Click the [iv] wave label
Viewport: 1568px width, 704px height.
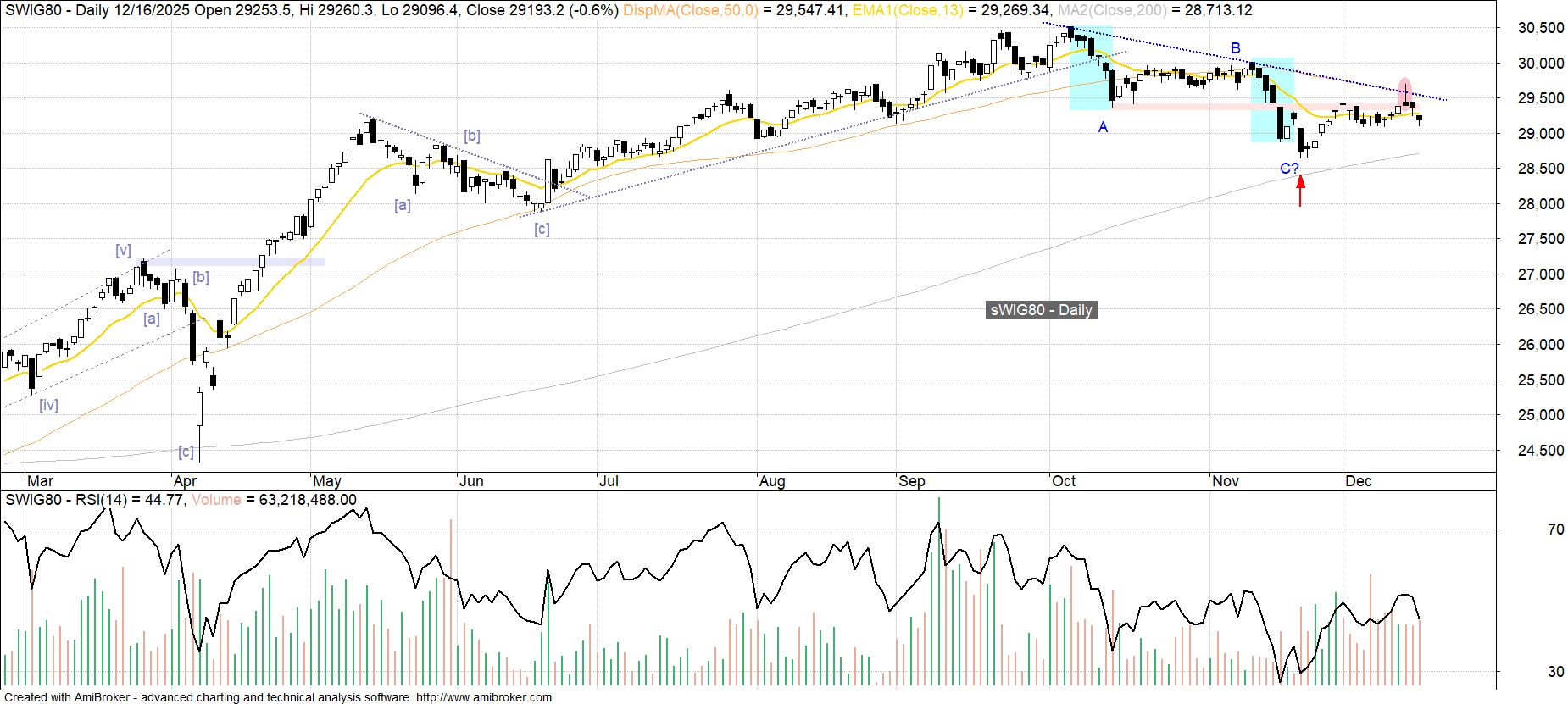tap(48, 405)
